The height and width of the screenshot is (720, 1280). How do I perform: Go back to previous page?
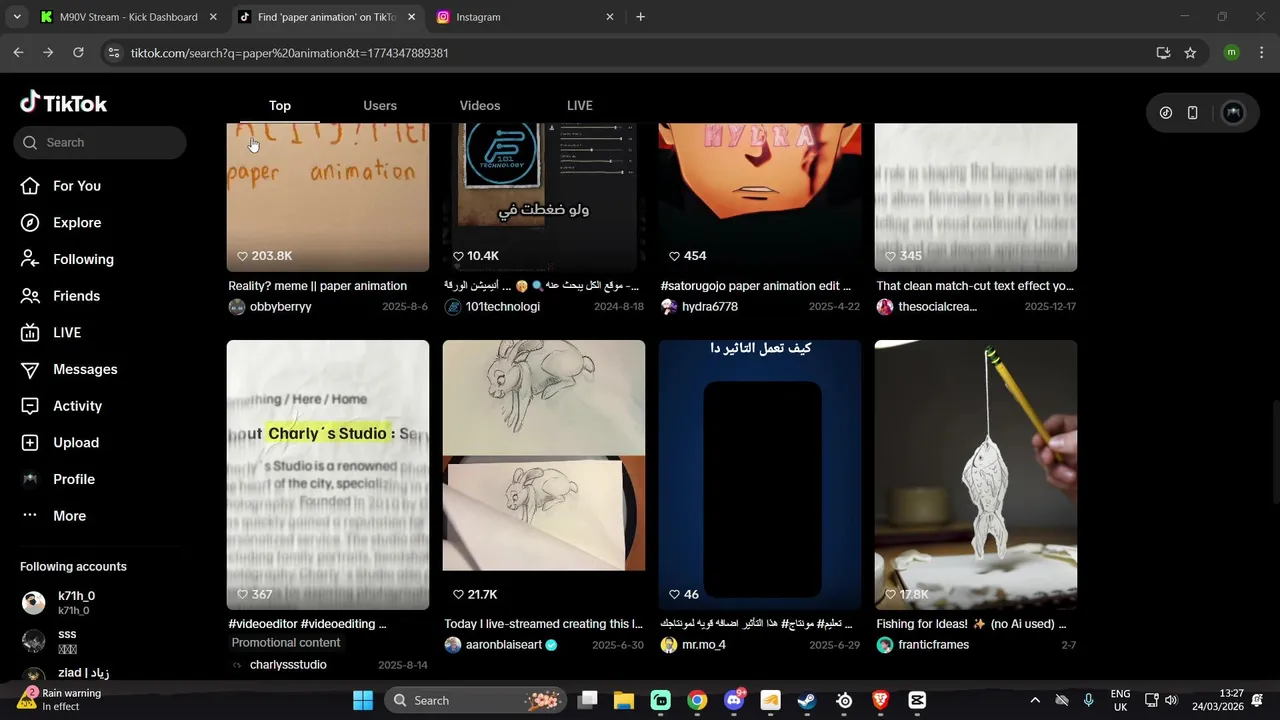pyautogui.click(x=18, y=53)
